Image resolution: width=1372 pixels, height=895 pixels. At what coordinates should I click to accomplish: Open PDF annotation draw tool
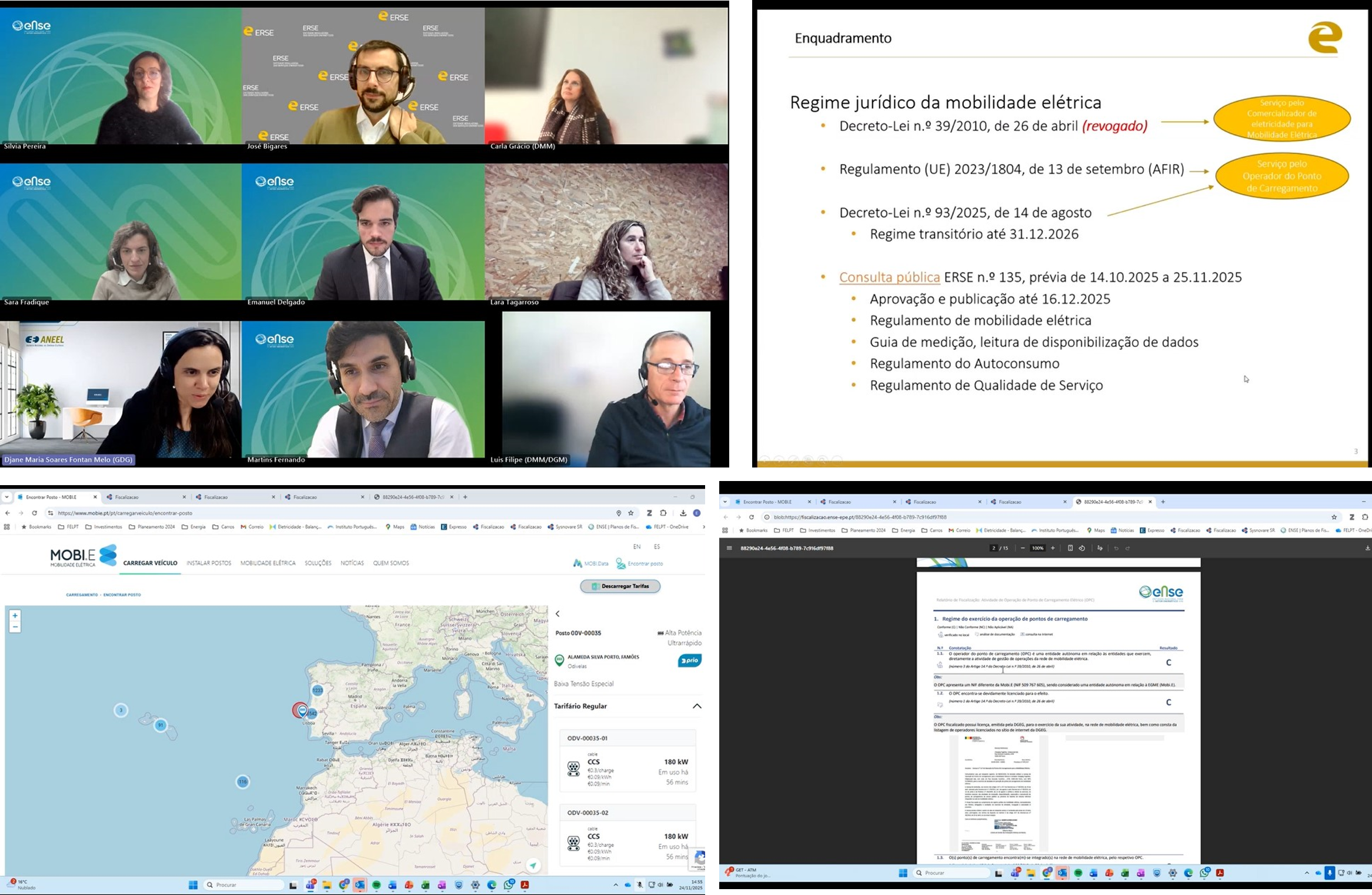[1100, 548]
